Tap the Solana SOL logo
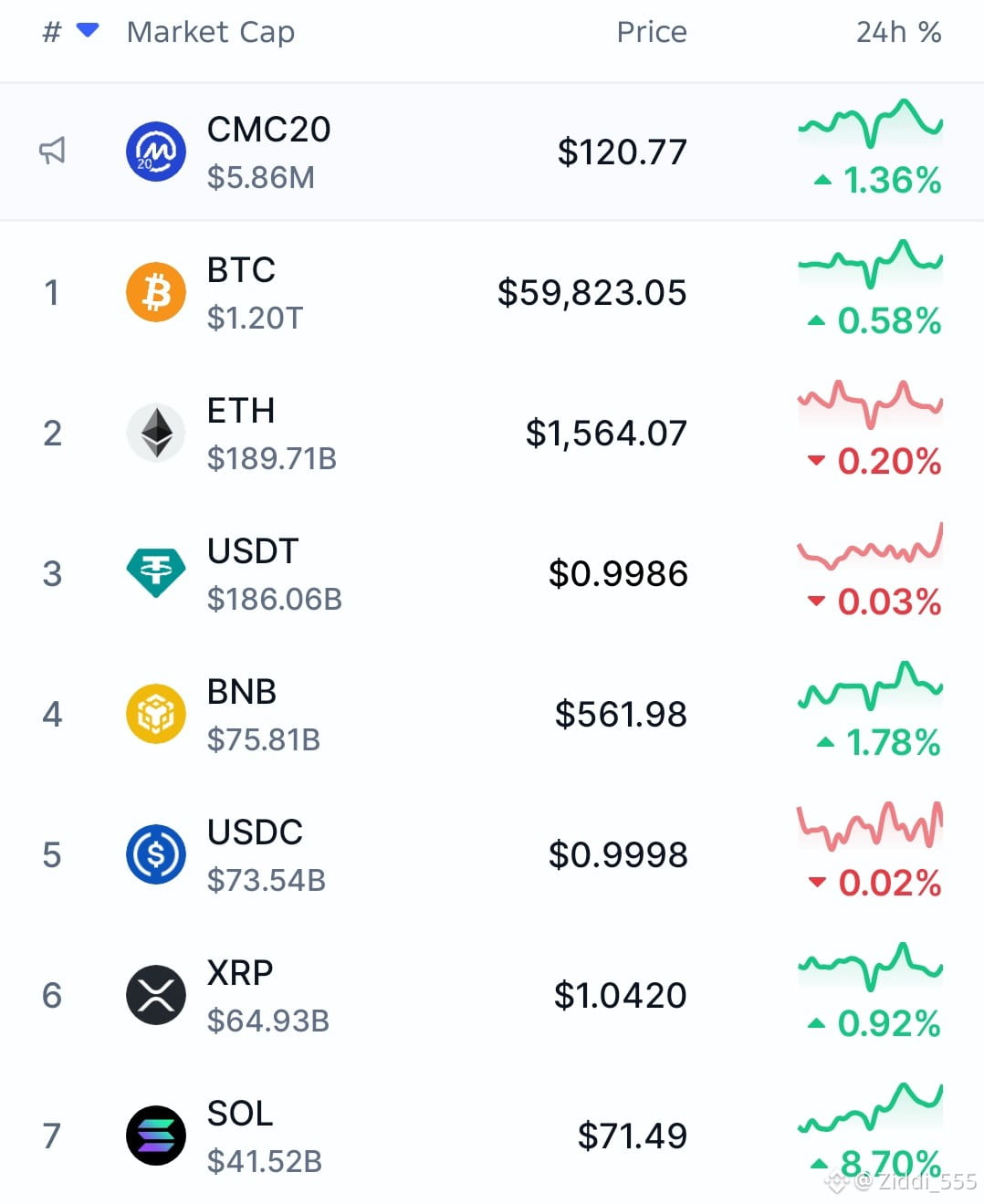The width and height of the screenshot is (984, 1204). coord(156,1136)
